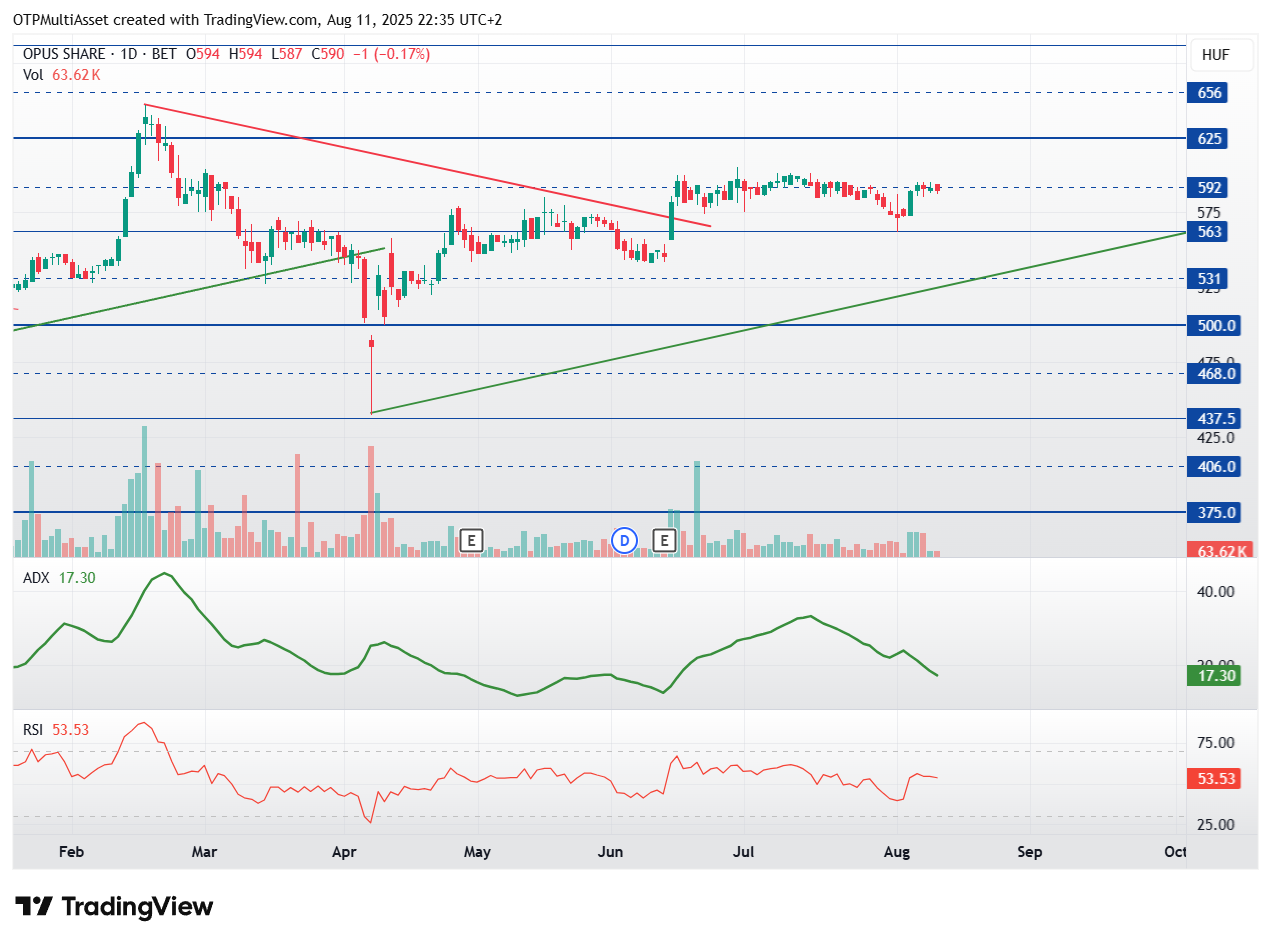Click the red volume tag 63.62K
Viewport: 1271px width, 944px height.
pos(1218,551)
